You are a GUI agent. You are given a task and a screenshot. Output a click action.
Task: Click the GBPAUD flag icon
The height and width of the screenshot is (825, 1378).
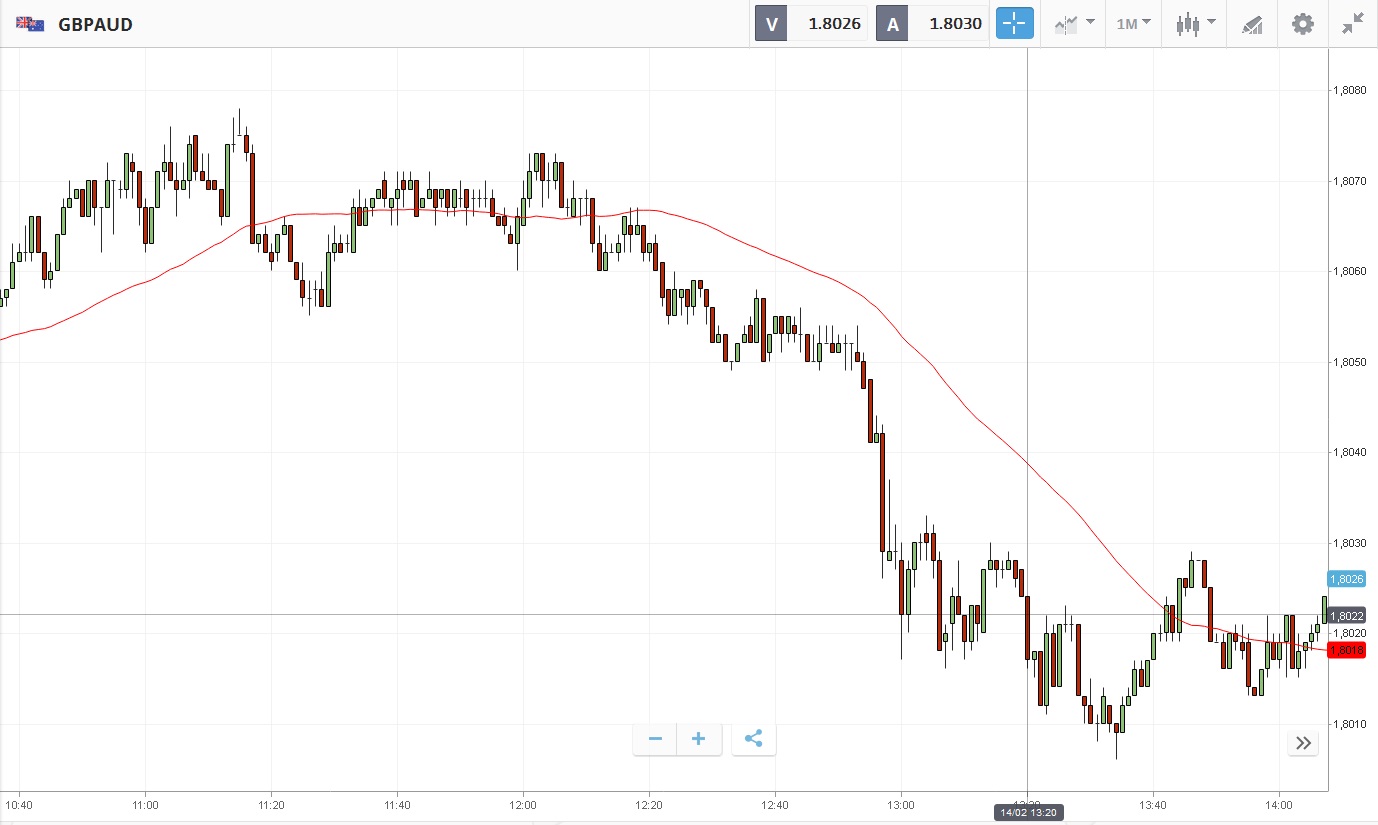(x=30, y=24)
